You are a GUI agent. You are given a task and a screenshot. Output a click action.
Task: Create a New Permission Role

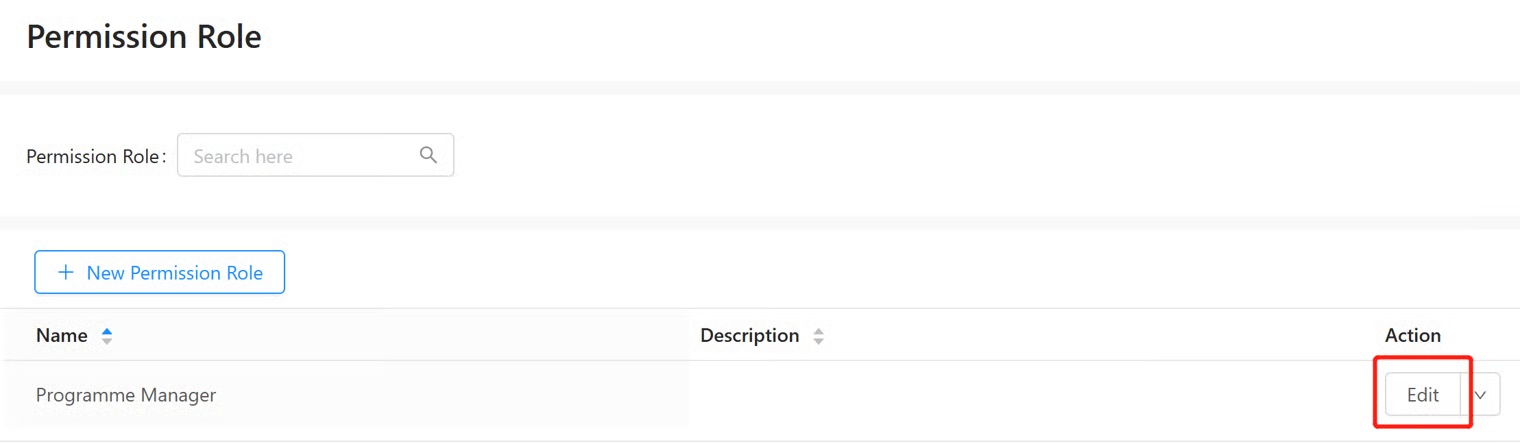pyautogui.click(x=160, y=272)
